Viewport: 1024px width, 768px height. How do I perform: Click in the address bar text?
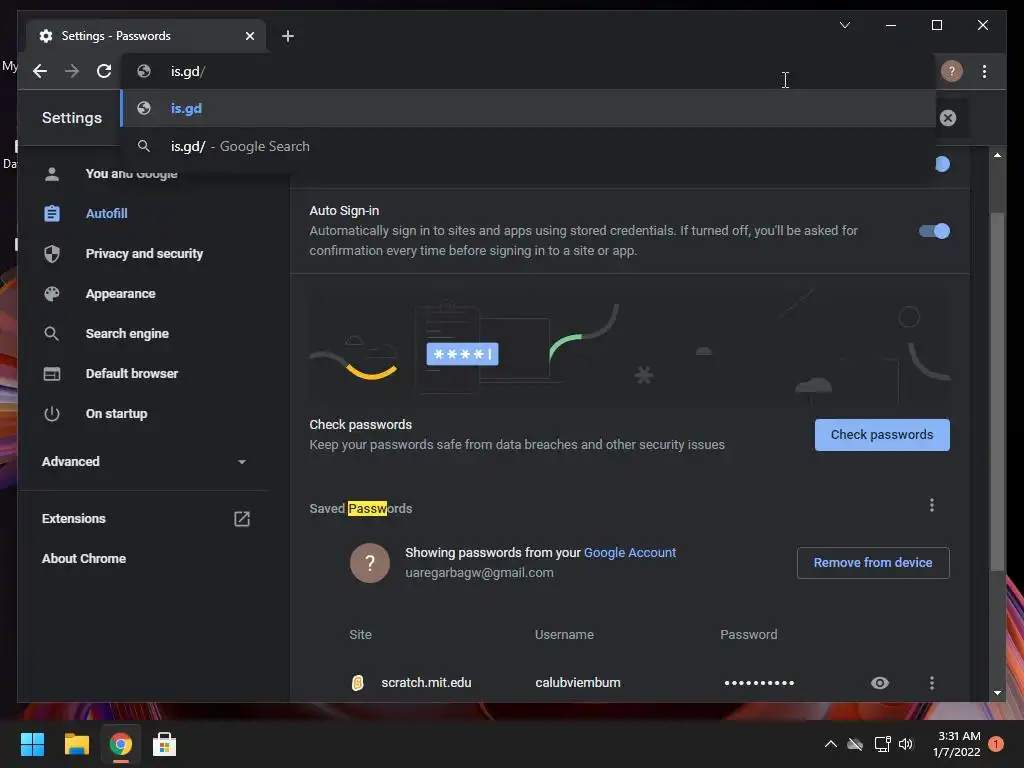click(188, 71)
